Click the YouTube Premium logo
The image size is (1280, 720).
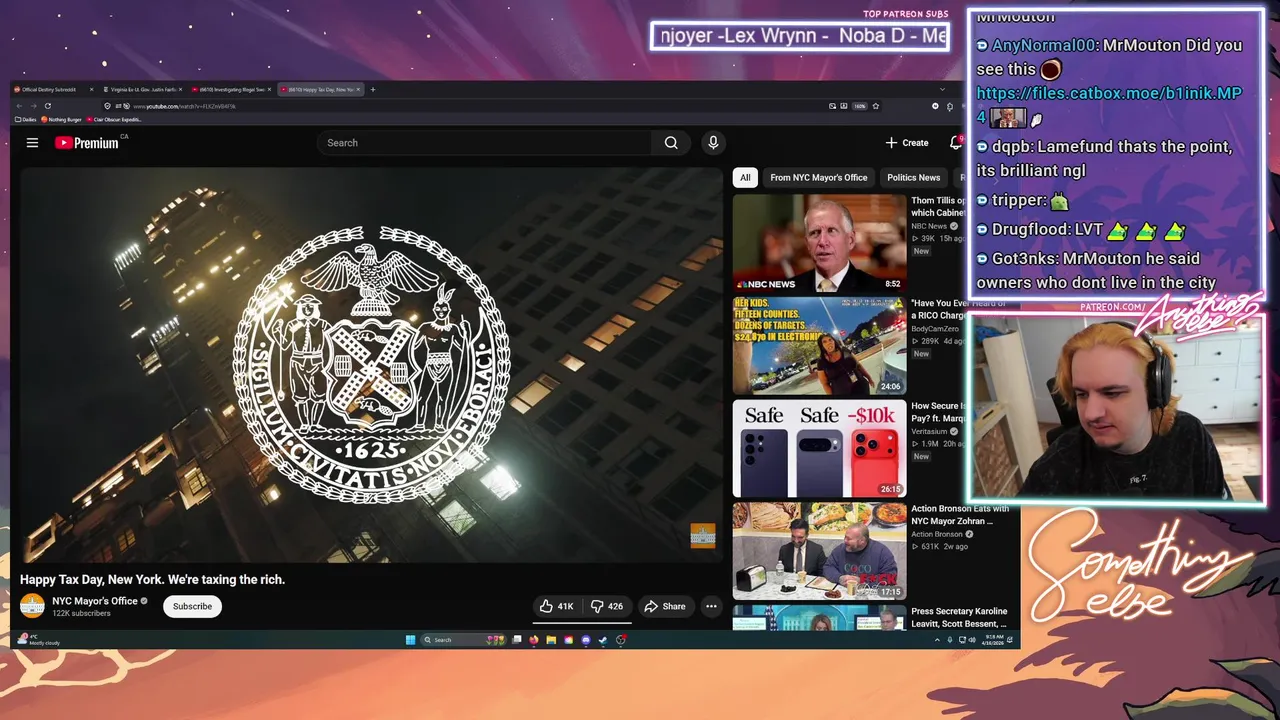[87, 143]
